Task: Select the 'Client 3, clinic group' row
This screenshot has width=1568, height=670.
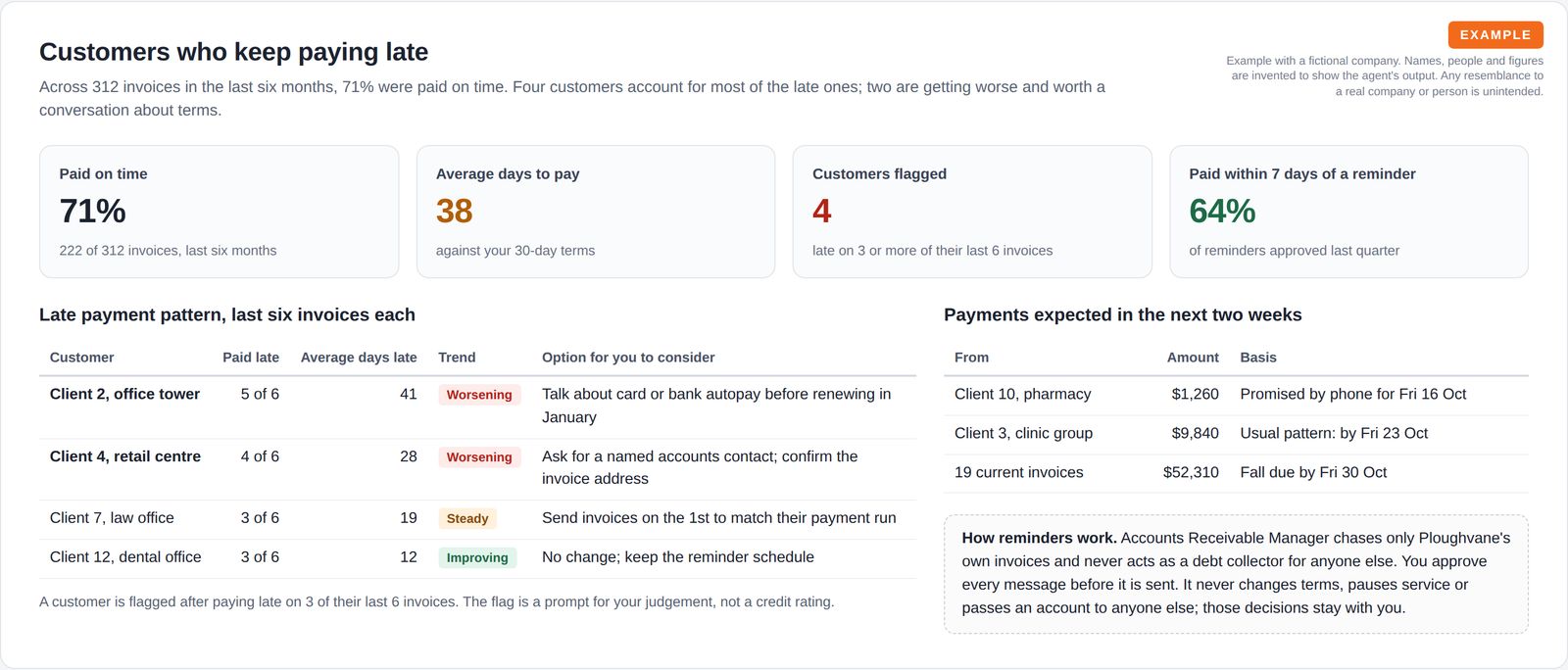Action: [x=1236, y=434]
